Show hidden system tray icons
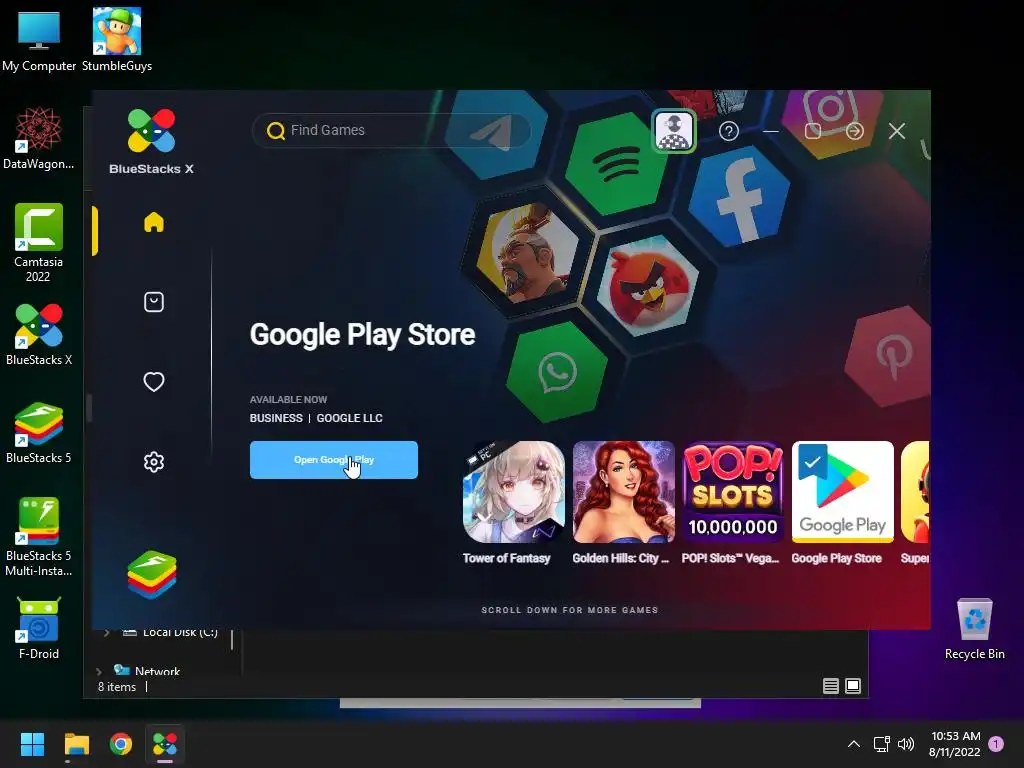Screen dimensions: 1024x768 (x=853, y=744)
